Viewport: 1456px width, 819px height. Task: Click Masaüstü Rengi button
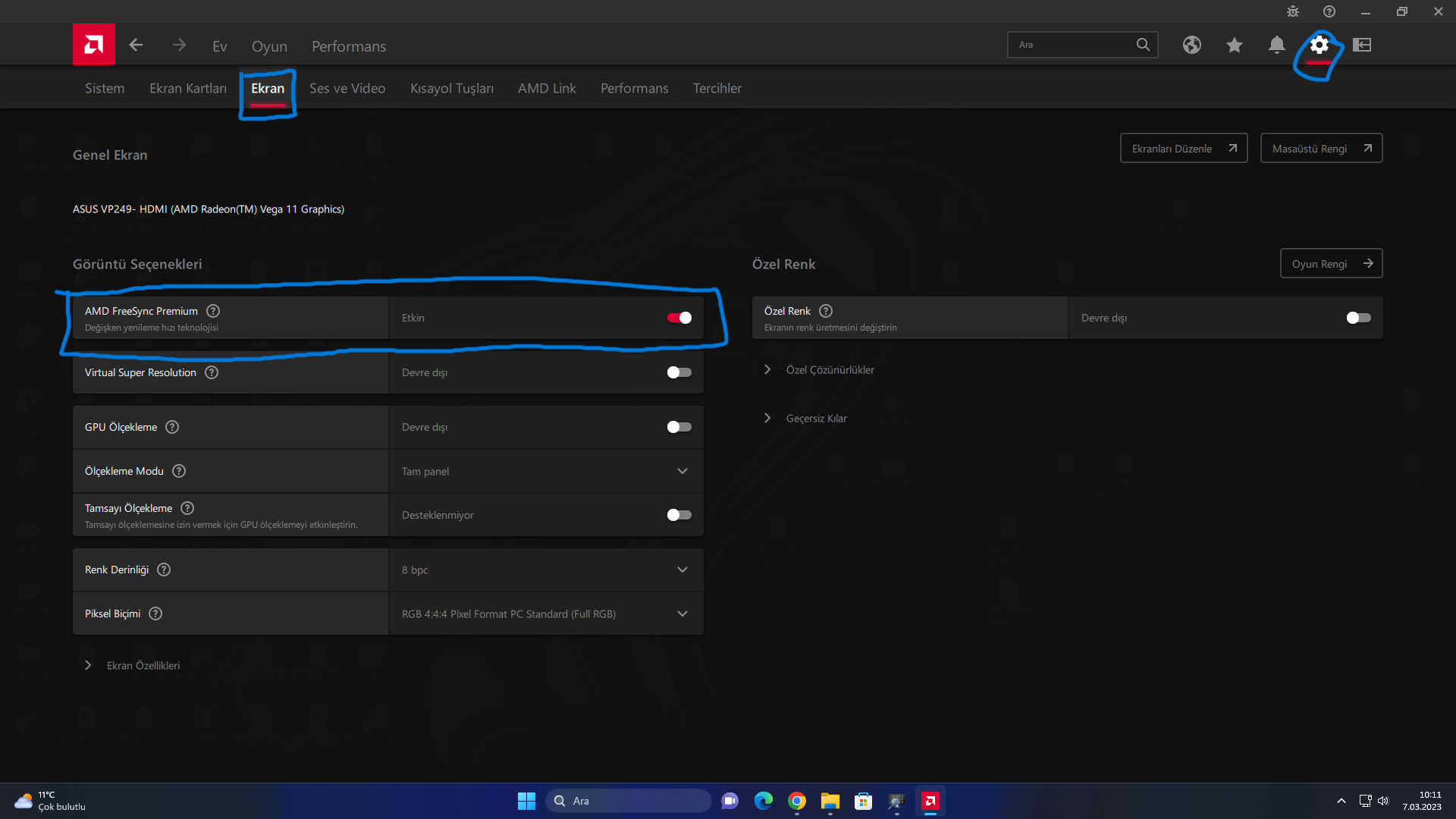[1321, 148]
